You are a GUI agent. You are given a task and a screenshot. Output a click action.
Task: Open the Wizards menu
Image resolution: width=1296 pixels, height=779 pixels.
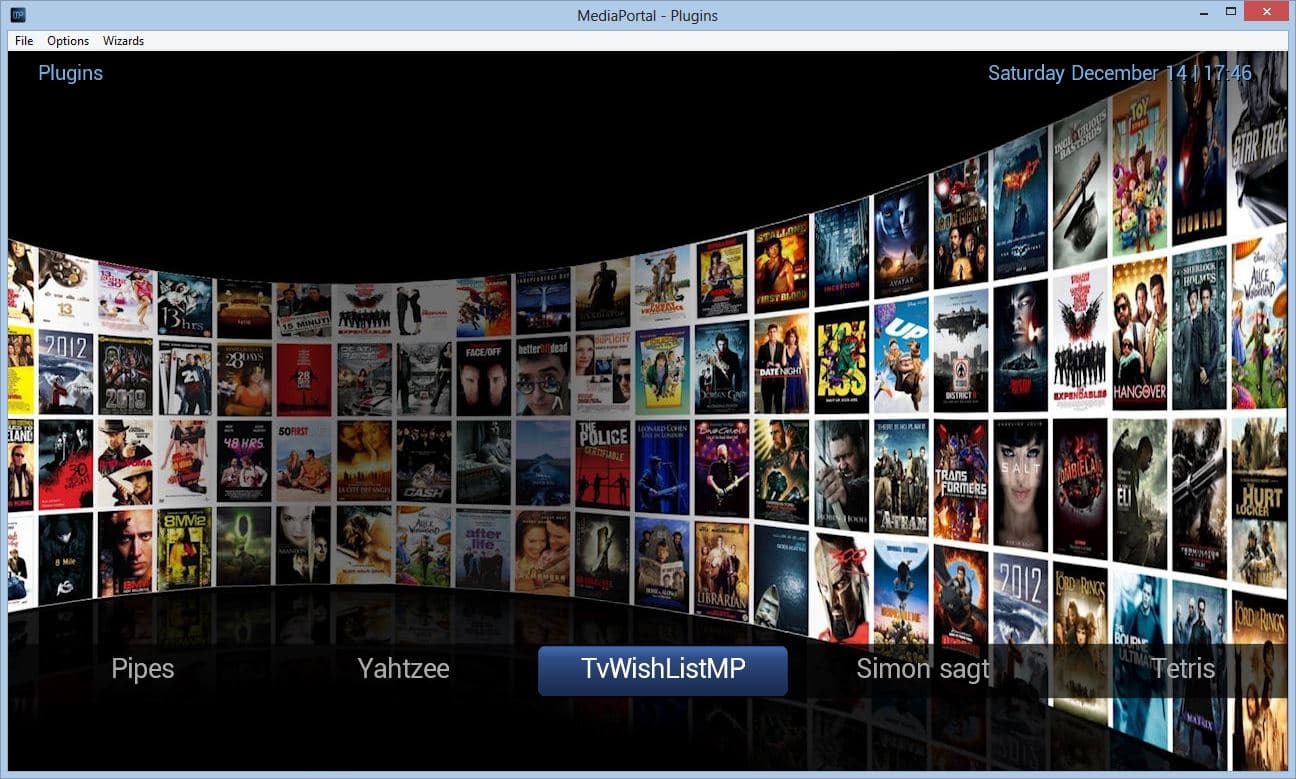[x=124, y=41]
